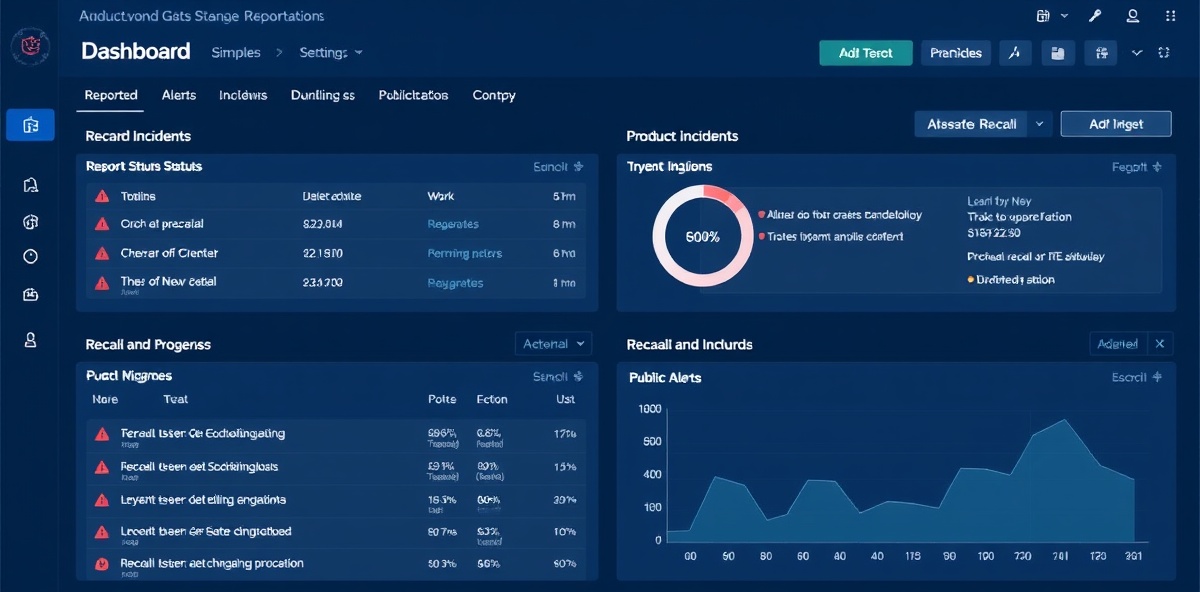Open the 'Dunling ss' tab
The width and height of the screenshot is (1200, 592).
[322, 95]
